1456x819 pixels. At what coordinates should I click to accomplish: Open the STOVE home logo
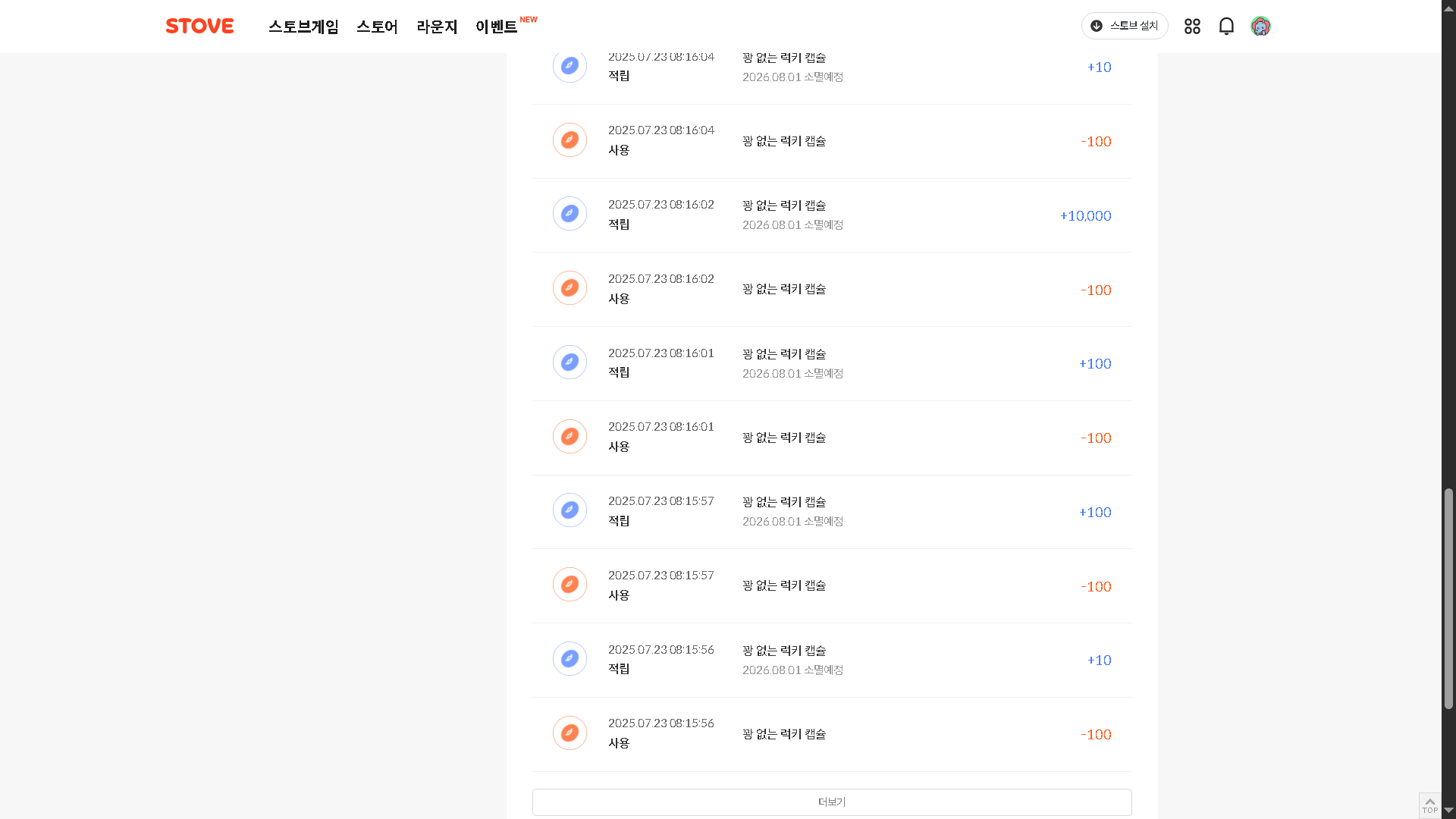tap(199, 26)
